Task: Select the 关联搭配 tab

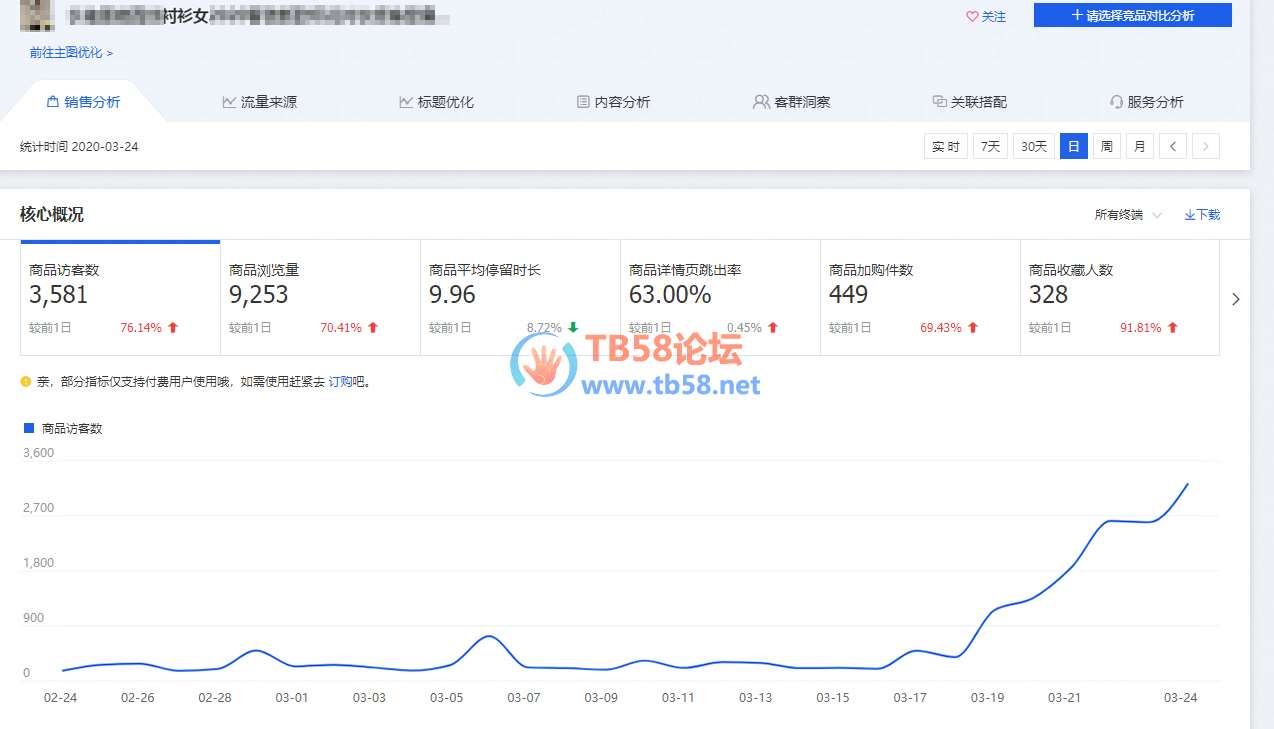Action: click(x=969, y=102)
